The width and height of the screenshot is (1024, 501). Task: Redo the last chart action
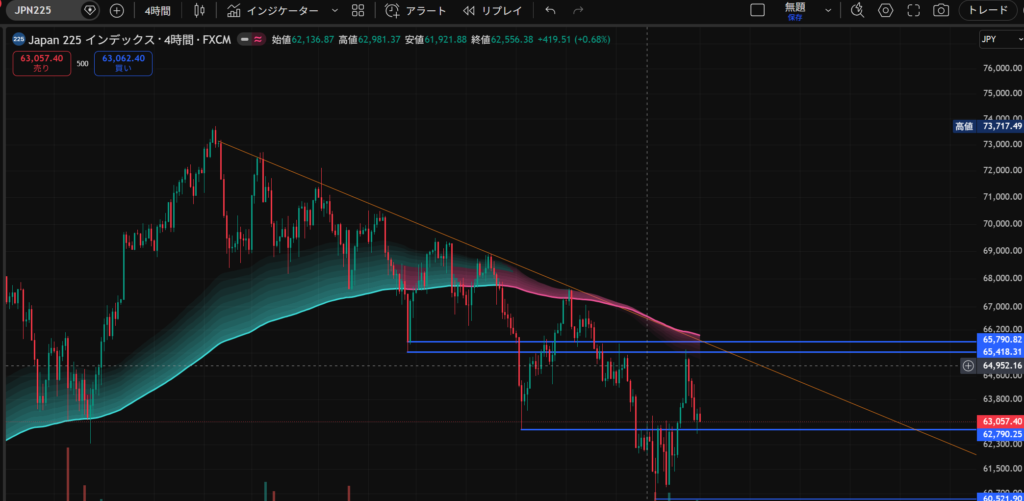(578, 10)
